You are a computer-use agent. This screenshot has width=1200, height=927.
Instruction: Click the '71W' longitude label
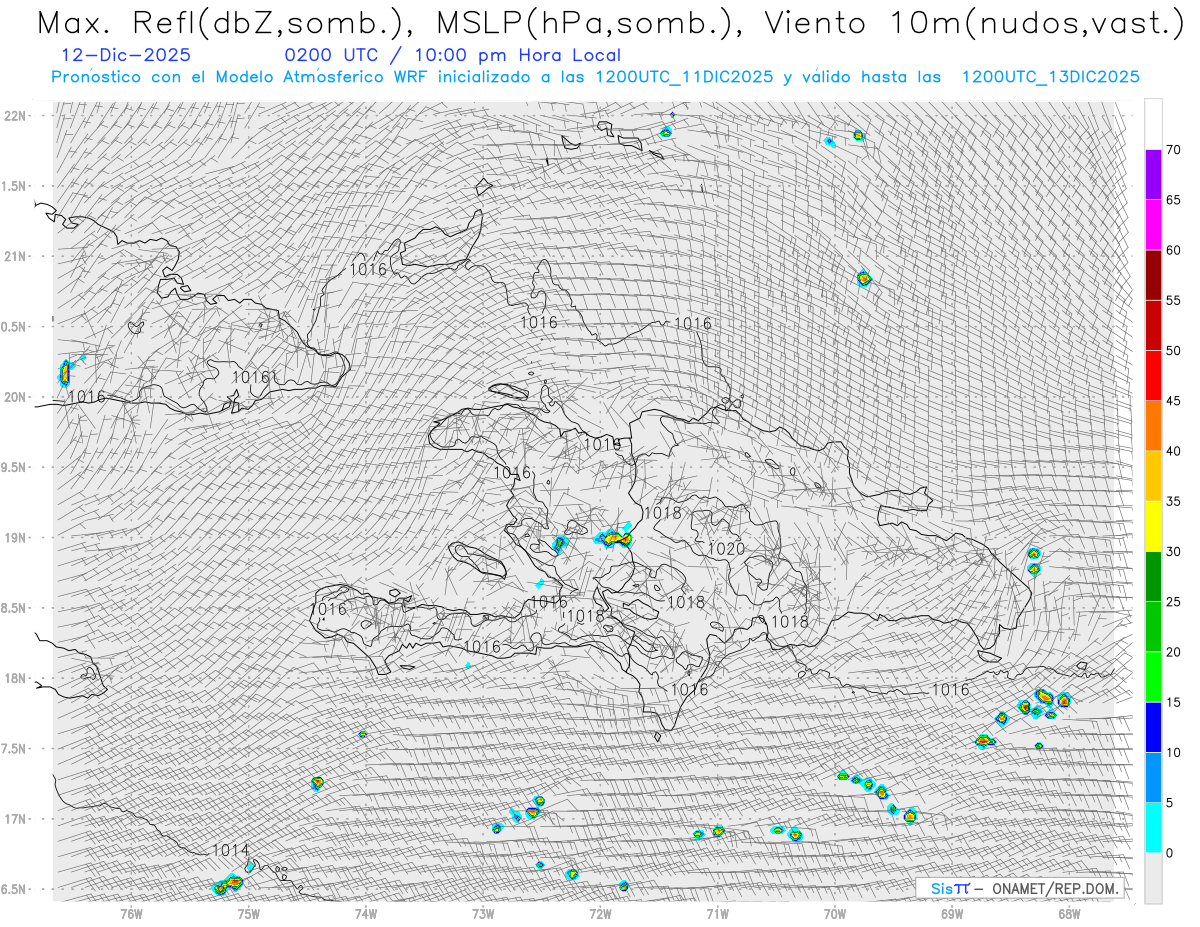pyautogui.click(x=717, y=913)
